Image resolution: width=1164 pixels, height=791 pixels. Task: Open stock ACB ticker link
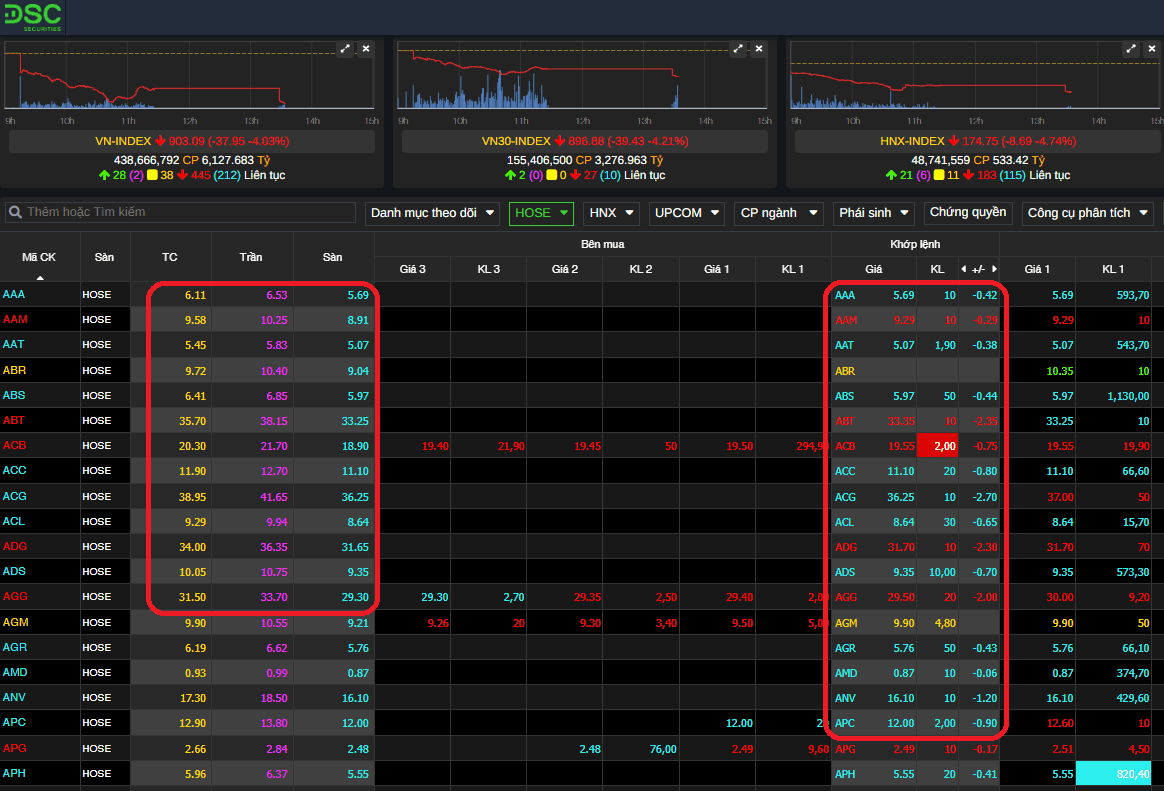coord(15,446)
